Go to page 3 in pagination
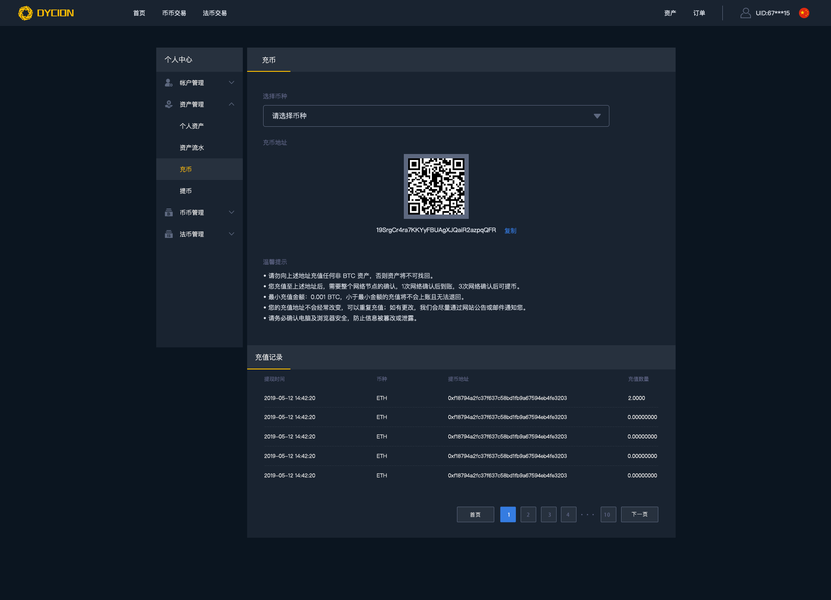831x600 pixels. coord(549,515)
